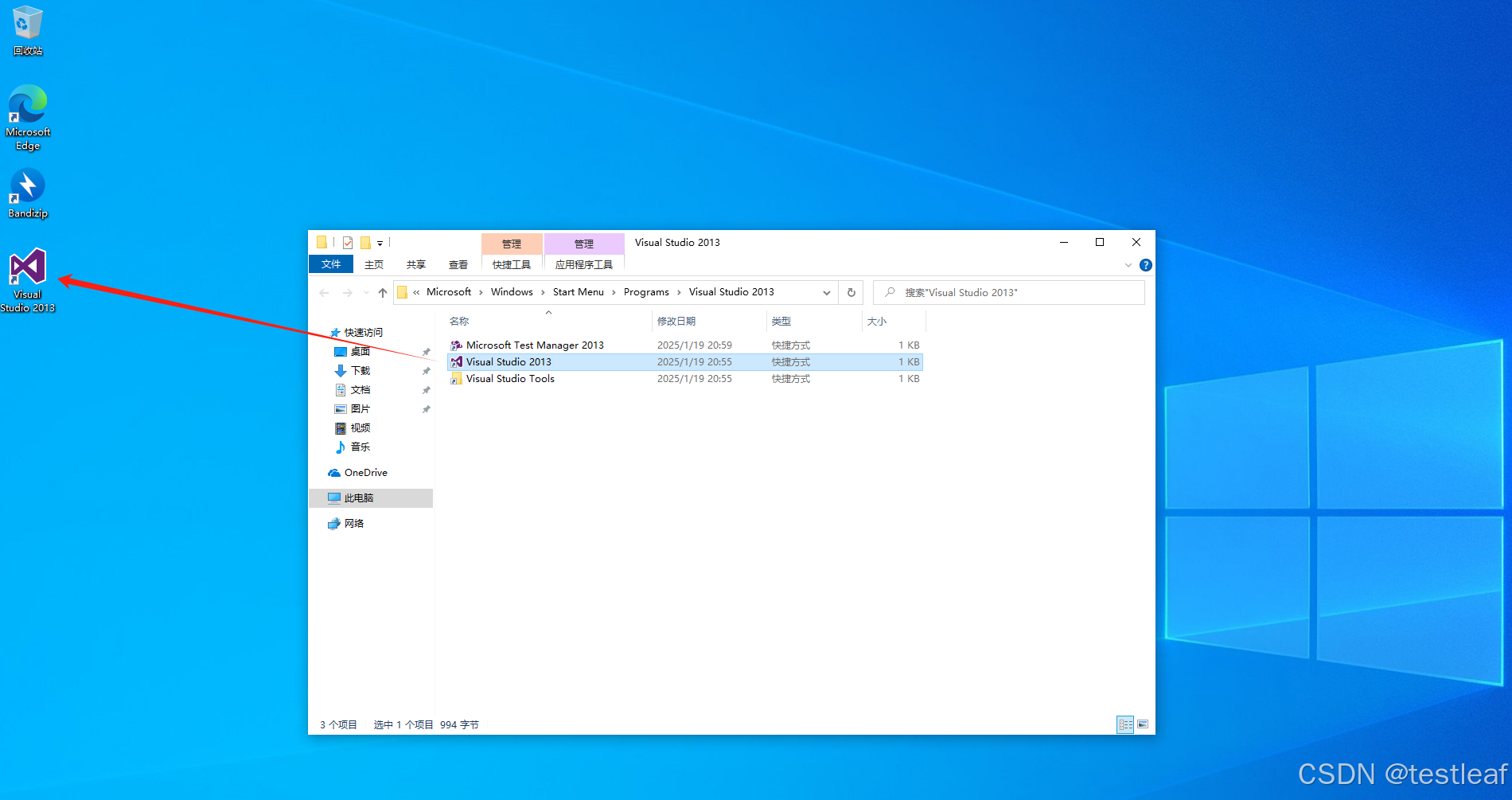Select the Visual Studio 2013 desktop shortcut

pyautogui.click(x=28, y=280)
